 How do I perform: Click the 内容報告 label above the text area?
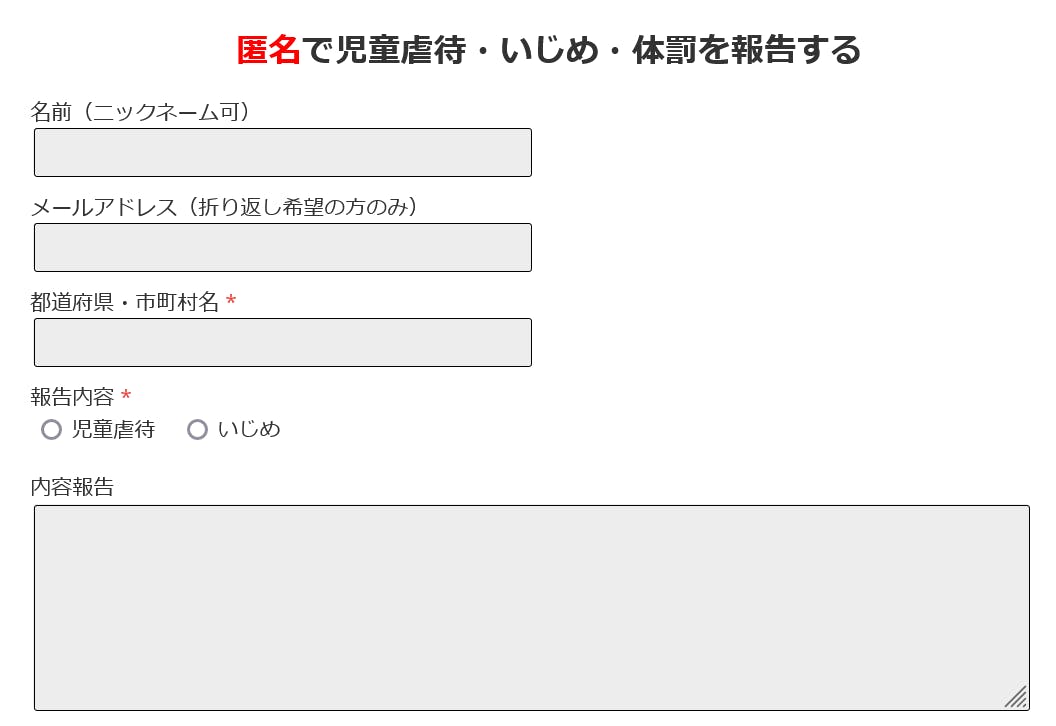tap(72, 487)
